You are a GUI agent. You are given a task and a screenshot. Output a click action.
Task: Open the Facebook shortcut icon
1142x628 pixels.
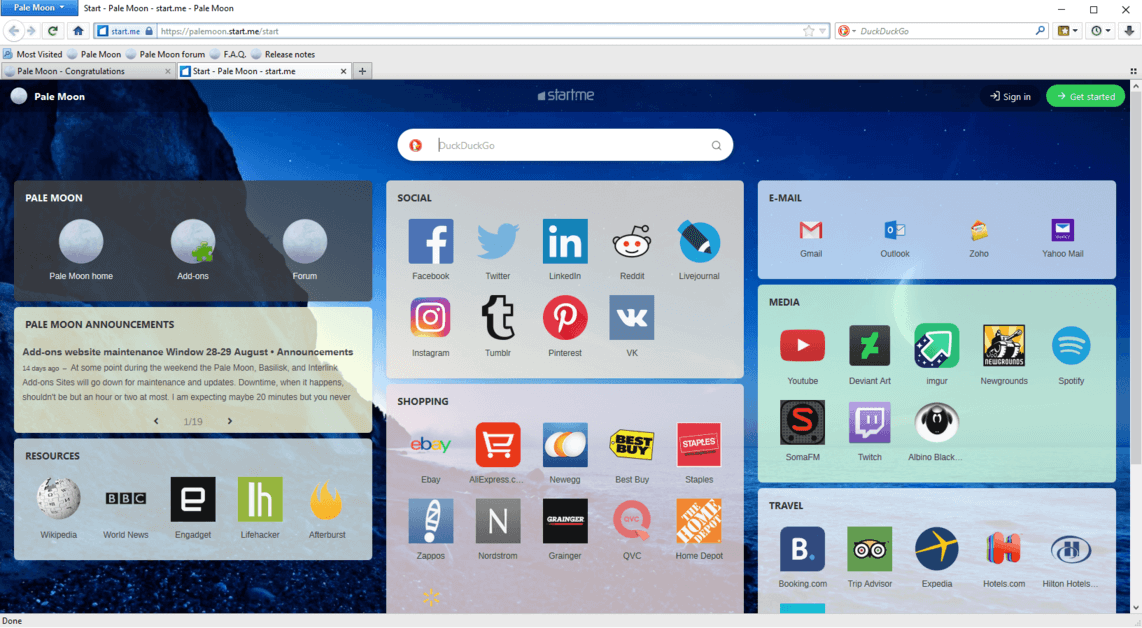pyautogui.click(x=431, y=242)
